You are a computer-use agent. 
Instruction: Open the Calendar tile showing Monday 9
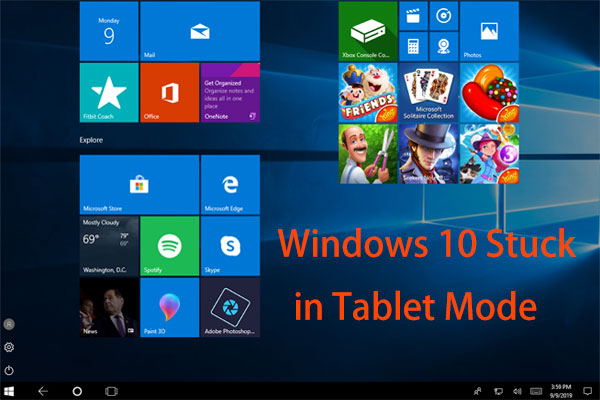pos(109,31)
